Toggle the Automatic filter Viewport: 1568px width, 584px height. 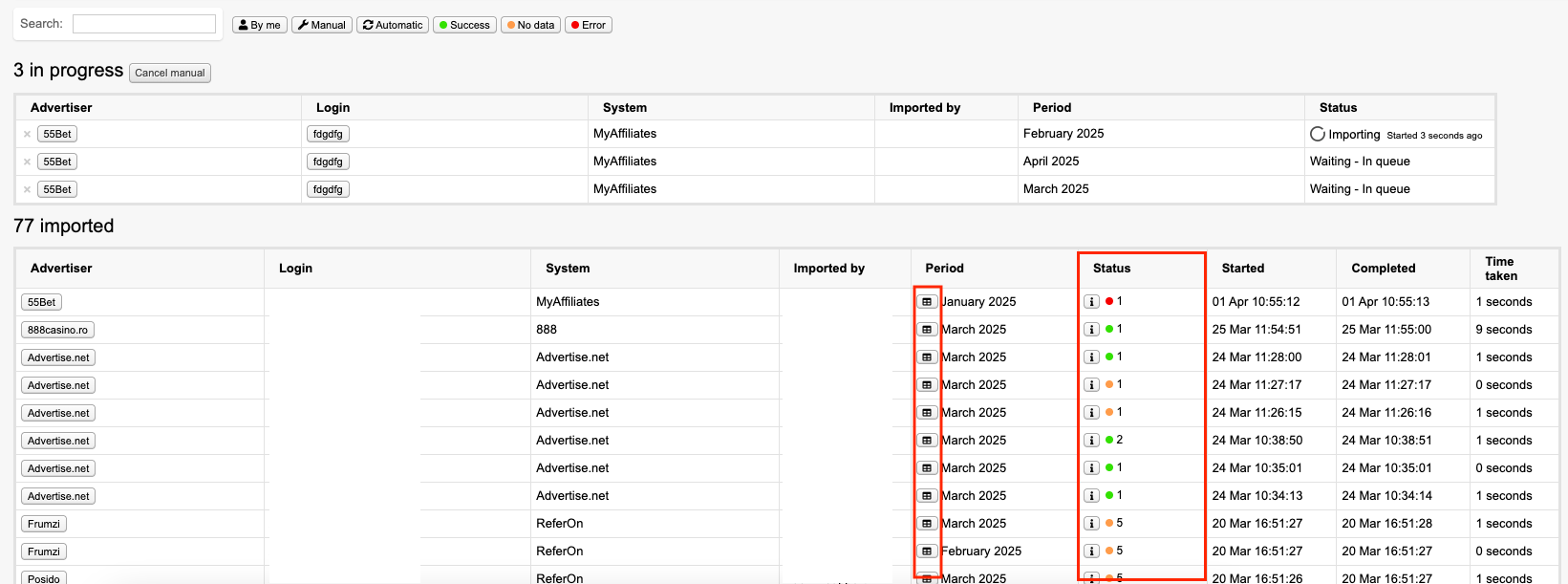pos(393,25)
